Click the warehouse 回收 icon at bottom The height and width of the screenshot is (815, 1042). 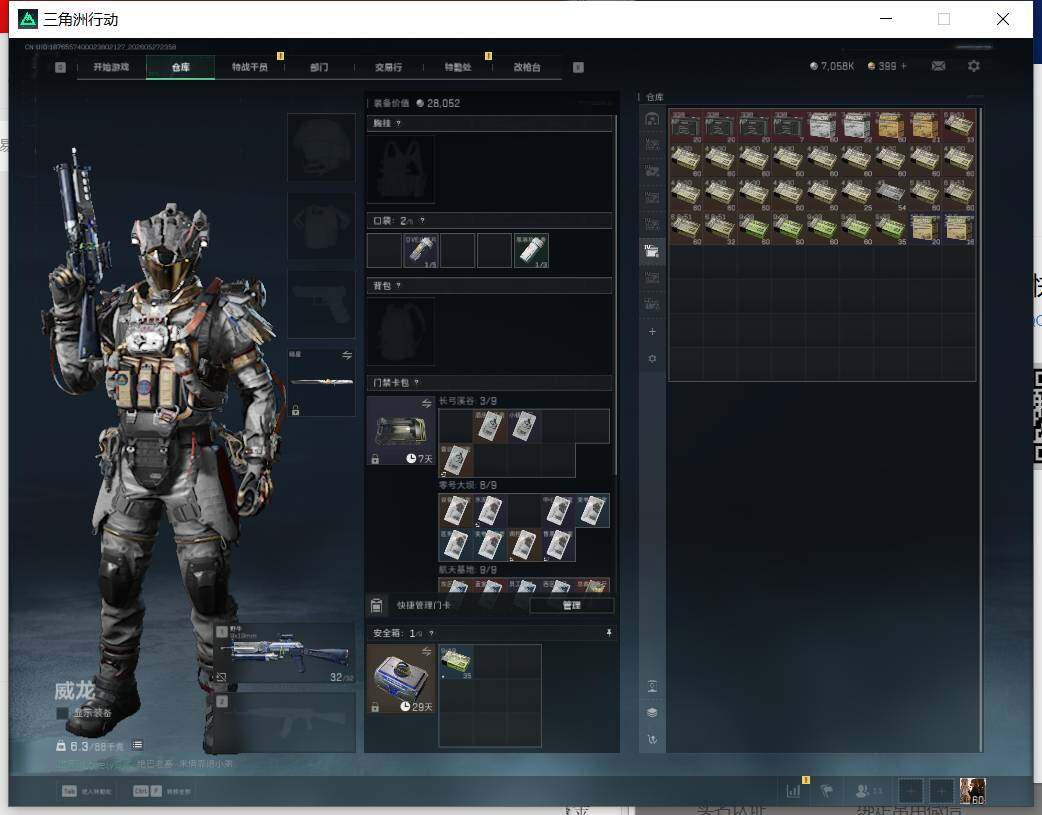point(653,739)
